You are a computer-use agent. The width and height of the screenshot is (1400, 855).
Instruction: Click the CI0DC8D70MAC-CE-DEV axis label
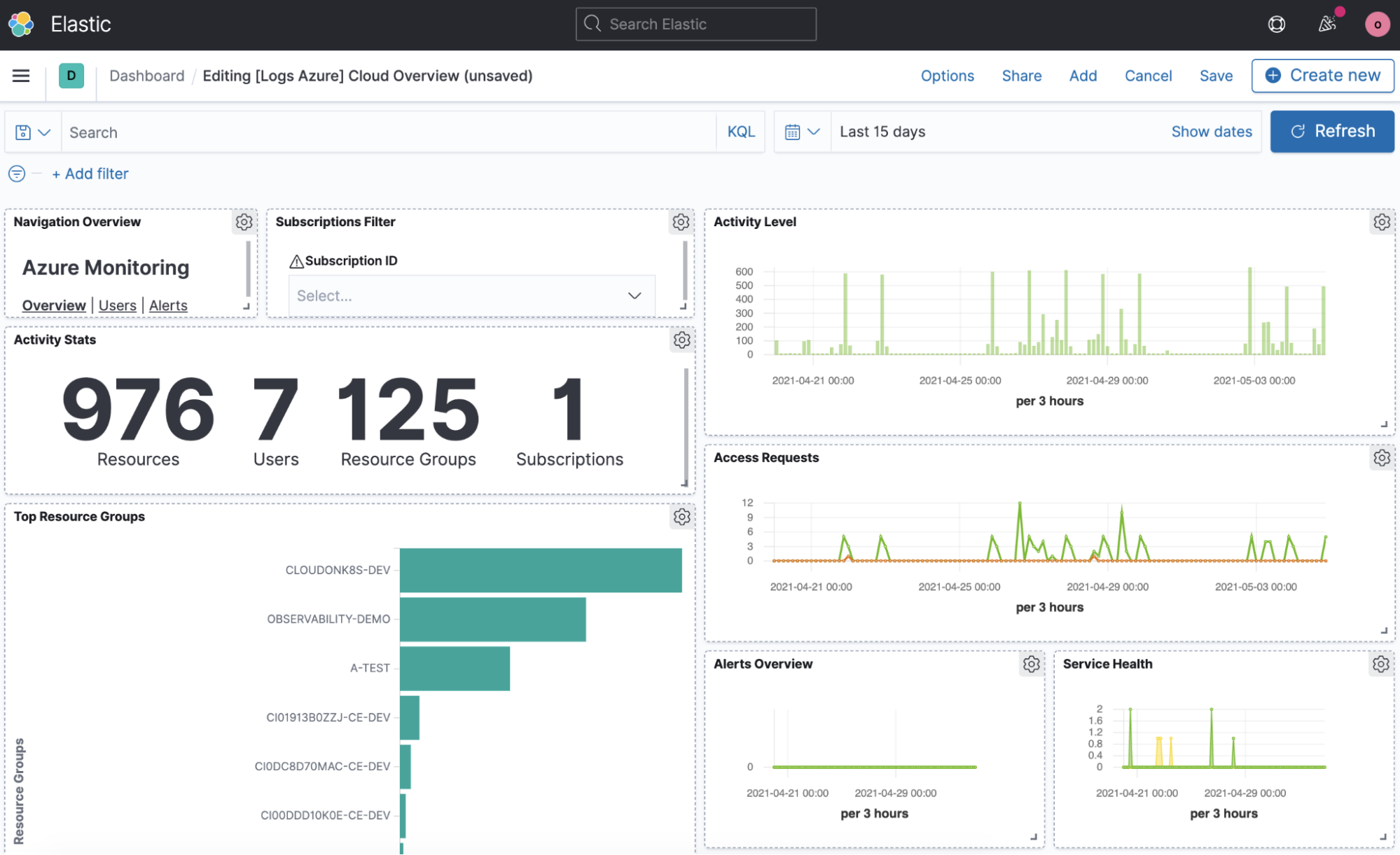coord(322,766)
